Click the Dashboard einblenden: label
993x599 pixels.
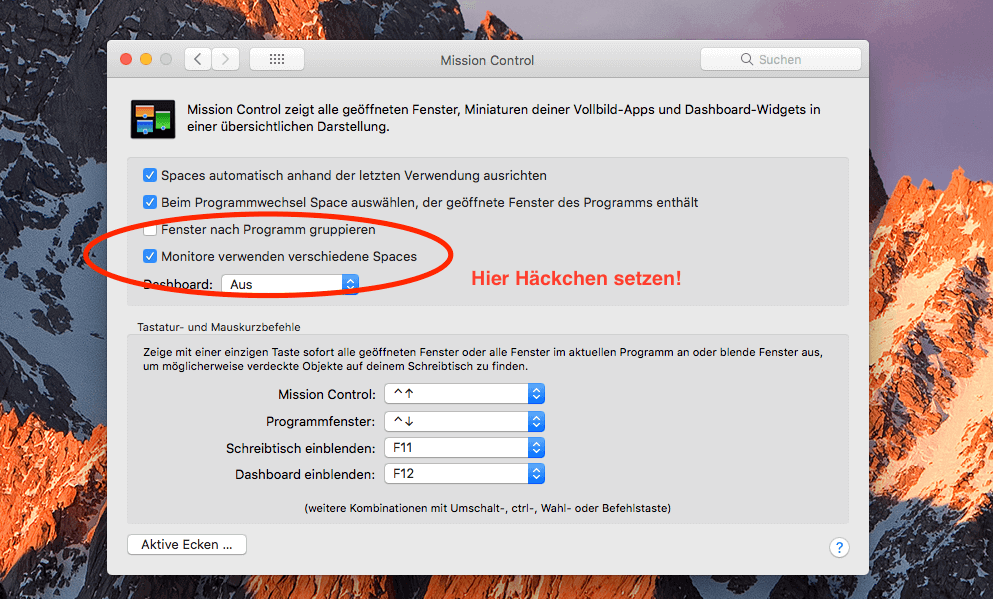point(305,474)
